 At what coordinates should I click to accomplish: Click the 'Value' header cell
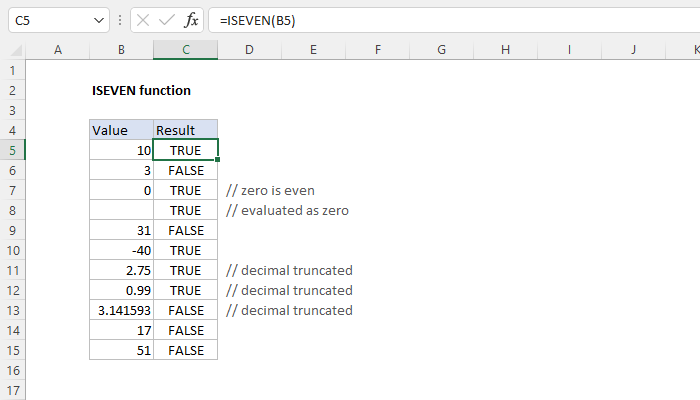point(121,130)
